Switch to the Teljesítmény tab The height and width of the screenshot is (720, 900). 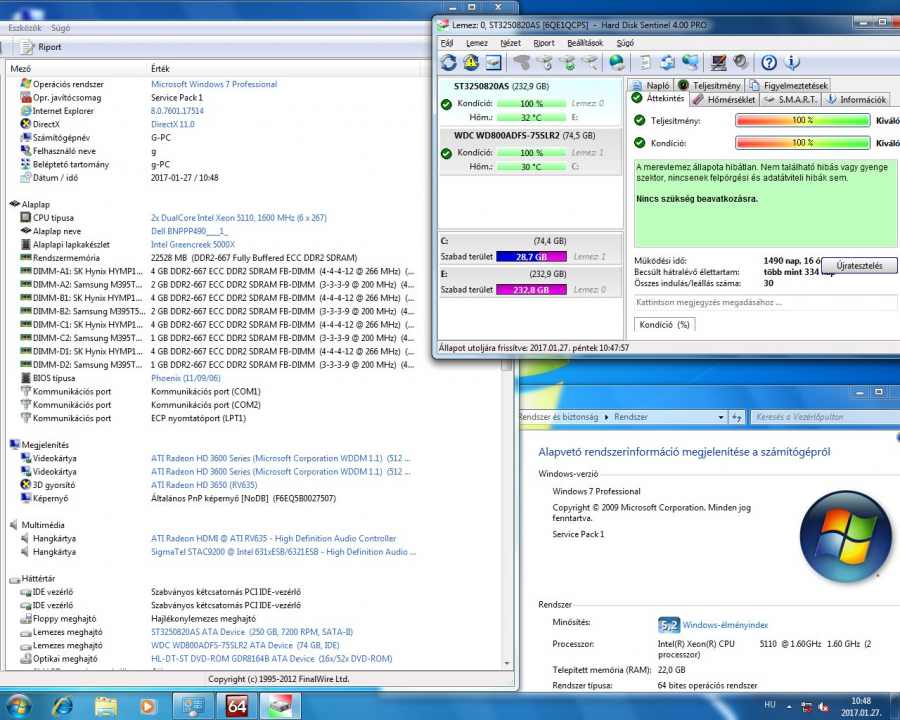[x=710, y=85]
